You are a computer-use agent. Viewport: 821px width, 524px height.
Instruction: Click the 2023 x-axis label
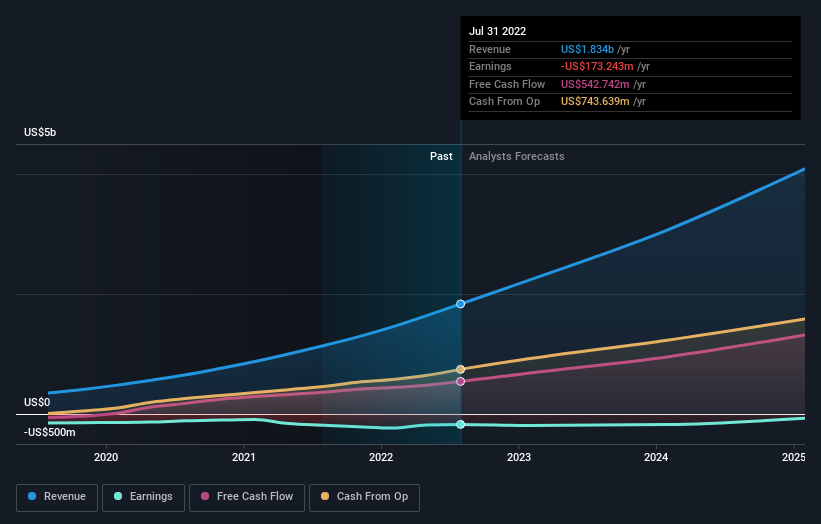tap(519, 457)
